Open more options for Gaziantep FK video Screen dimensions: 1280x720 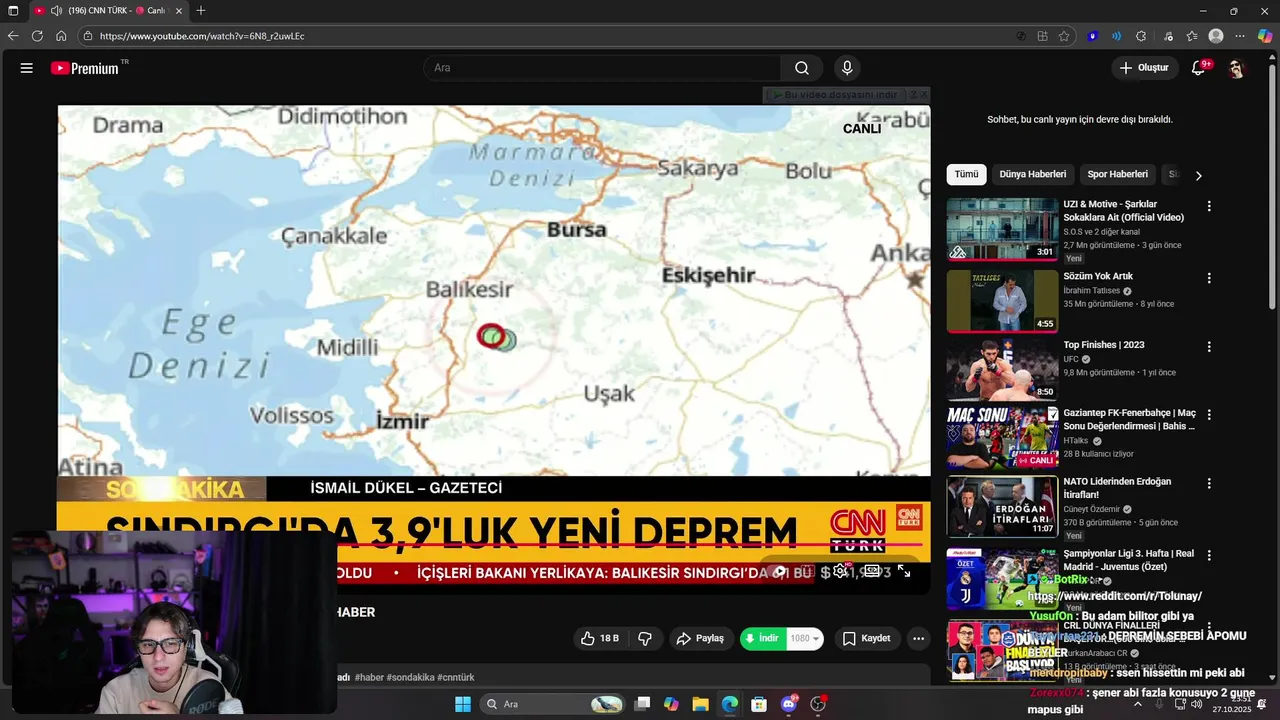[x=1209, y=415]
